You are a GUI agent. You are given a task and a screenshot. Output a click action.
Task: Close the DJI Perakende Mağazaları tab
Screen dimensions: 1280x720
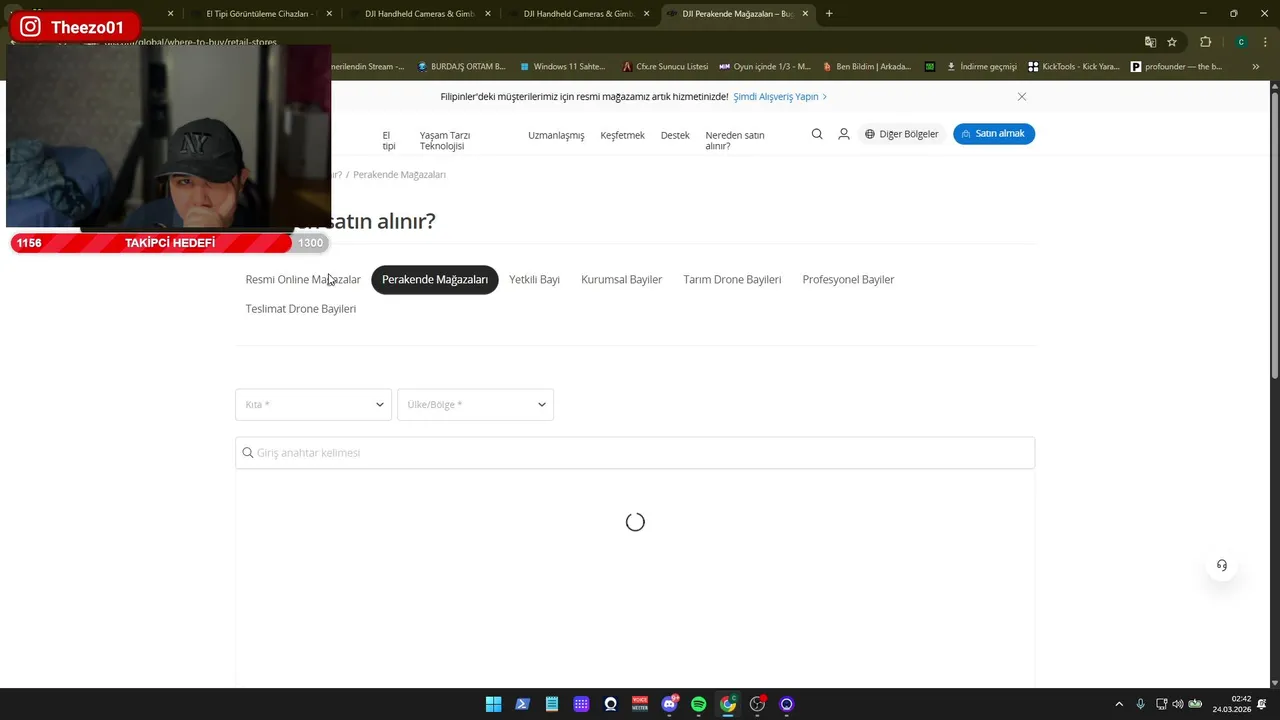point(804,14)
